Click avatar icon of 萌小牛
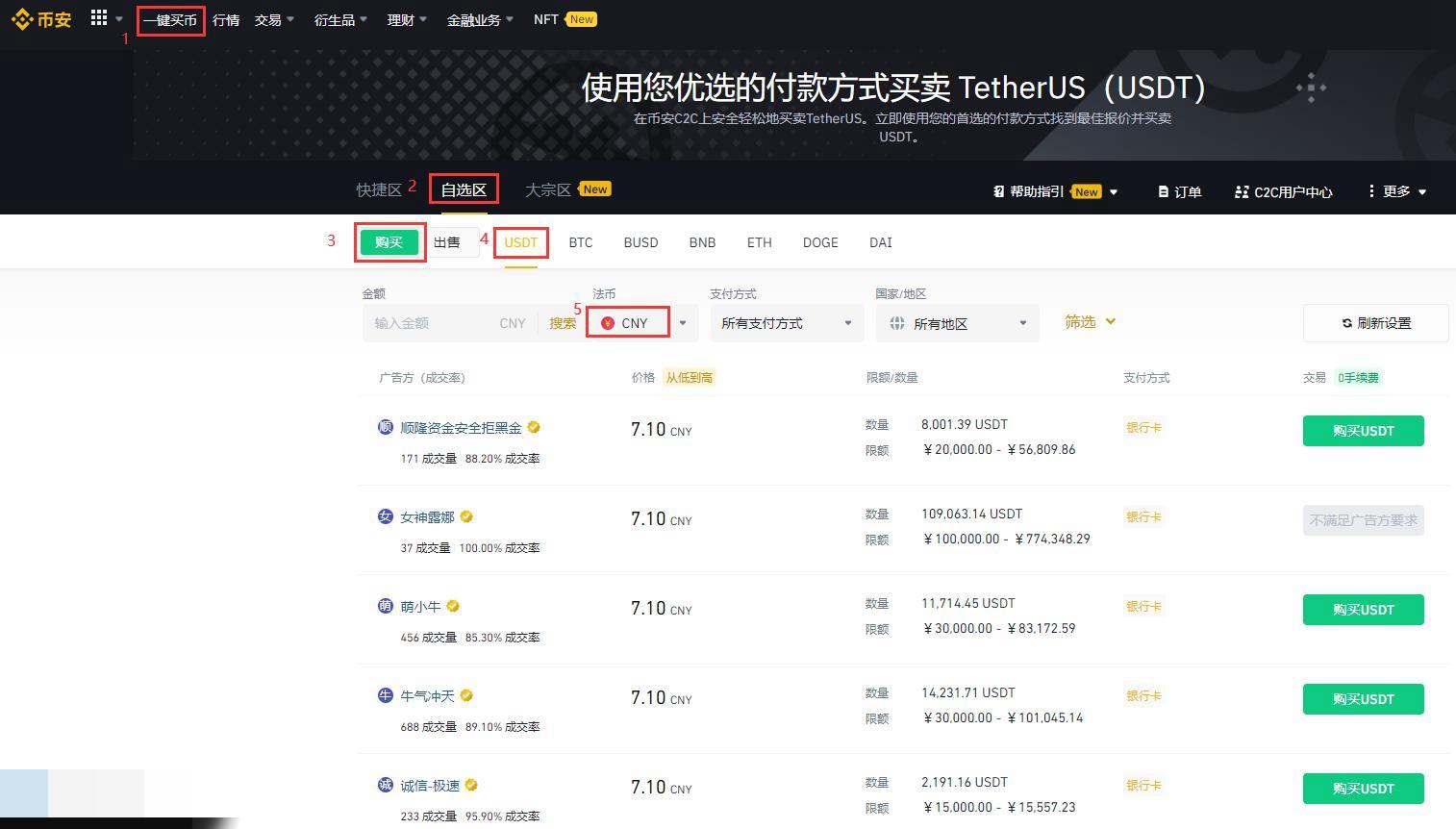 click(x=386, y=606)
